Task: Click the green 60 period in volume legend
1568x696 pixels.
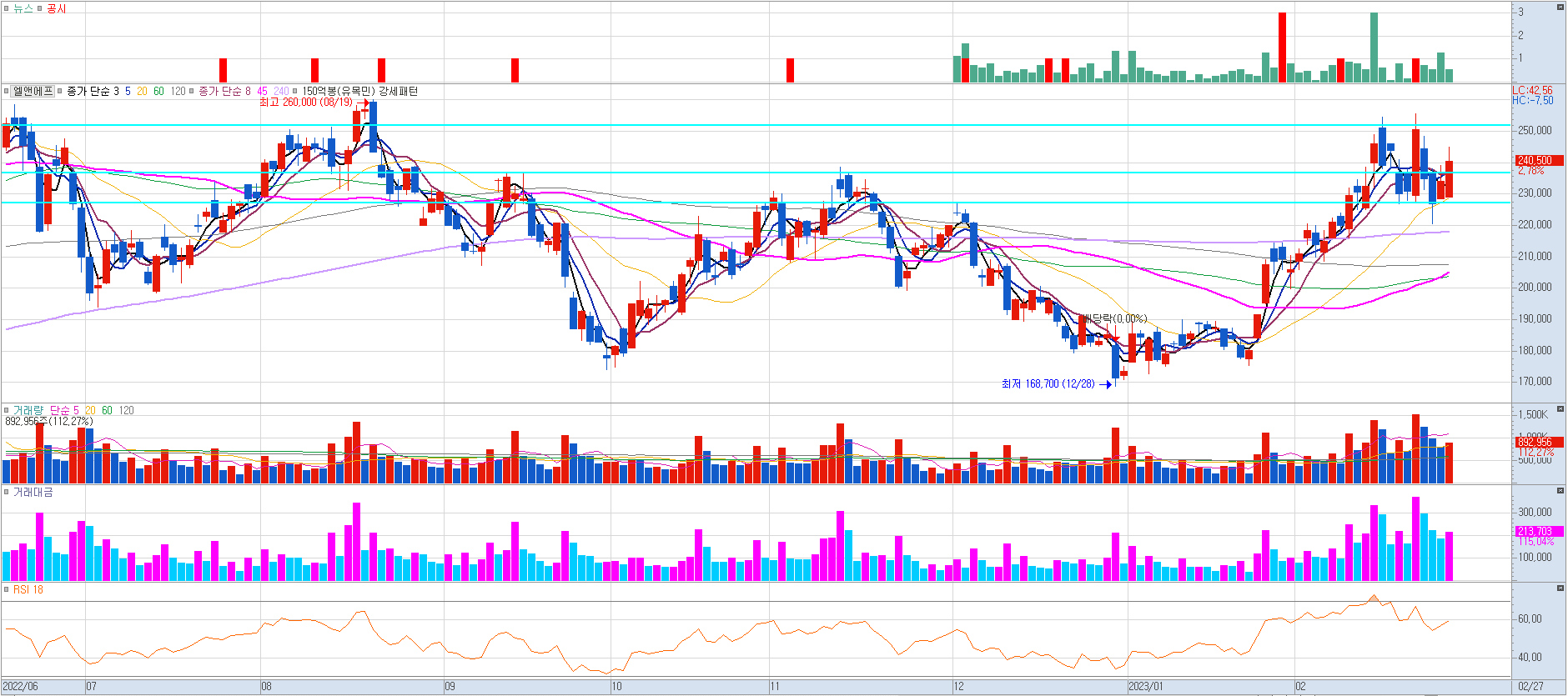Action: coord(107,410)
